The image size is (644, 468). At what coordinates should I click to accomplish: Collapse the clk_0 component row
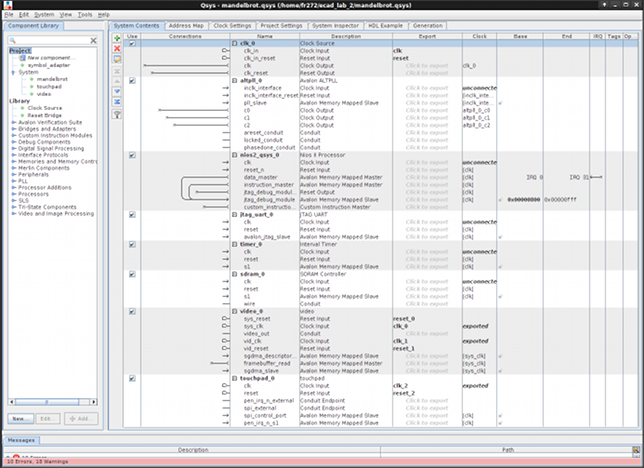click(x=234, y=44)
